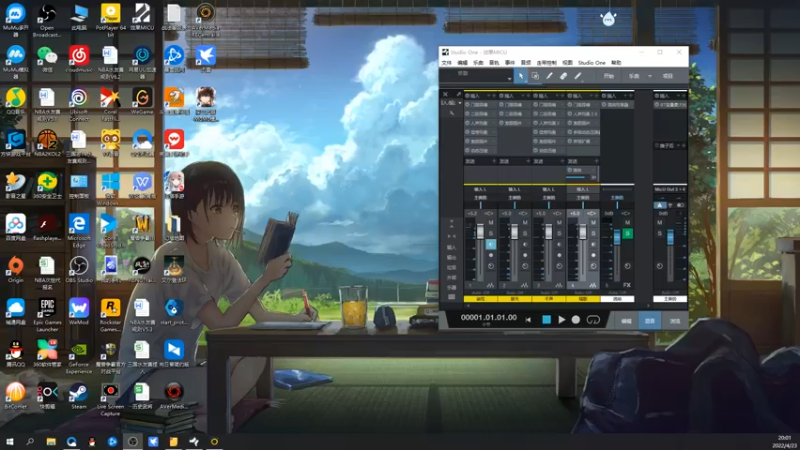The image size is (800, 450).
Task: Select the pencil paint tool left of eraser
Action: (x=549, y=76)
